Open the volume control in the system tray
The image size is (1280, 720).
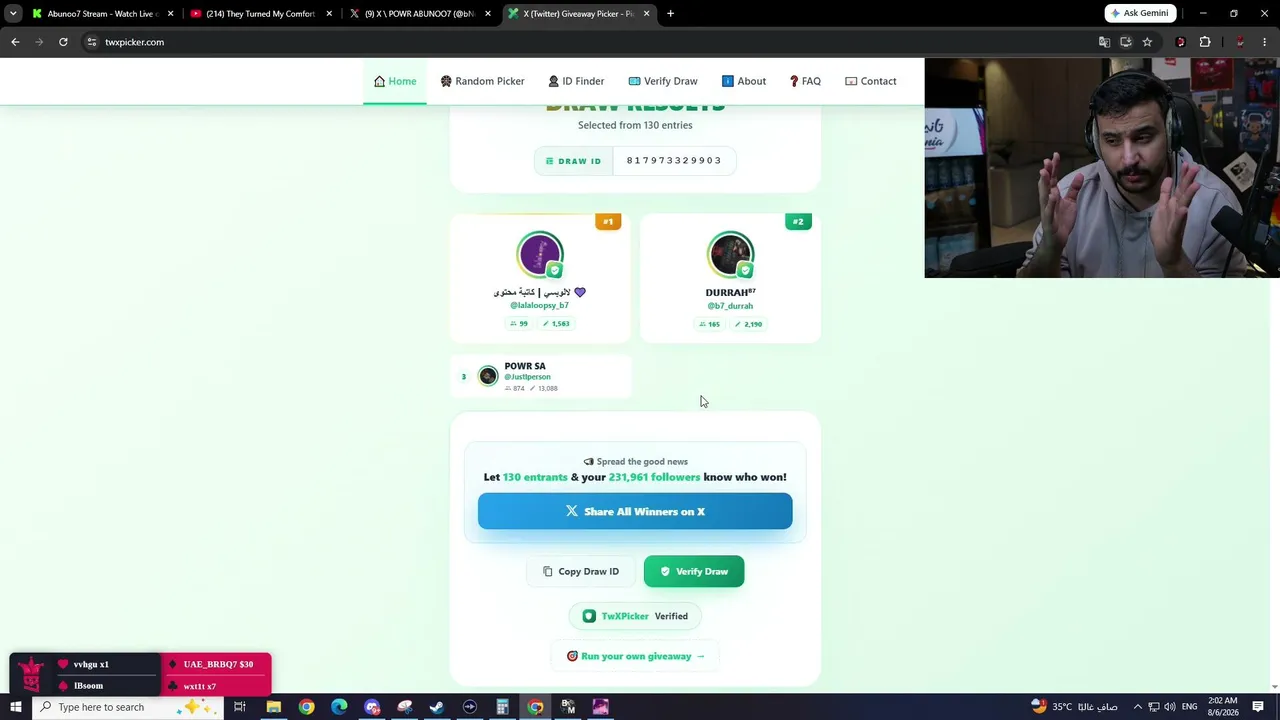[x=1170, y=707]
